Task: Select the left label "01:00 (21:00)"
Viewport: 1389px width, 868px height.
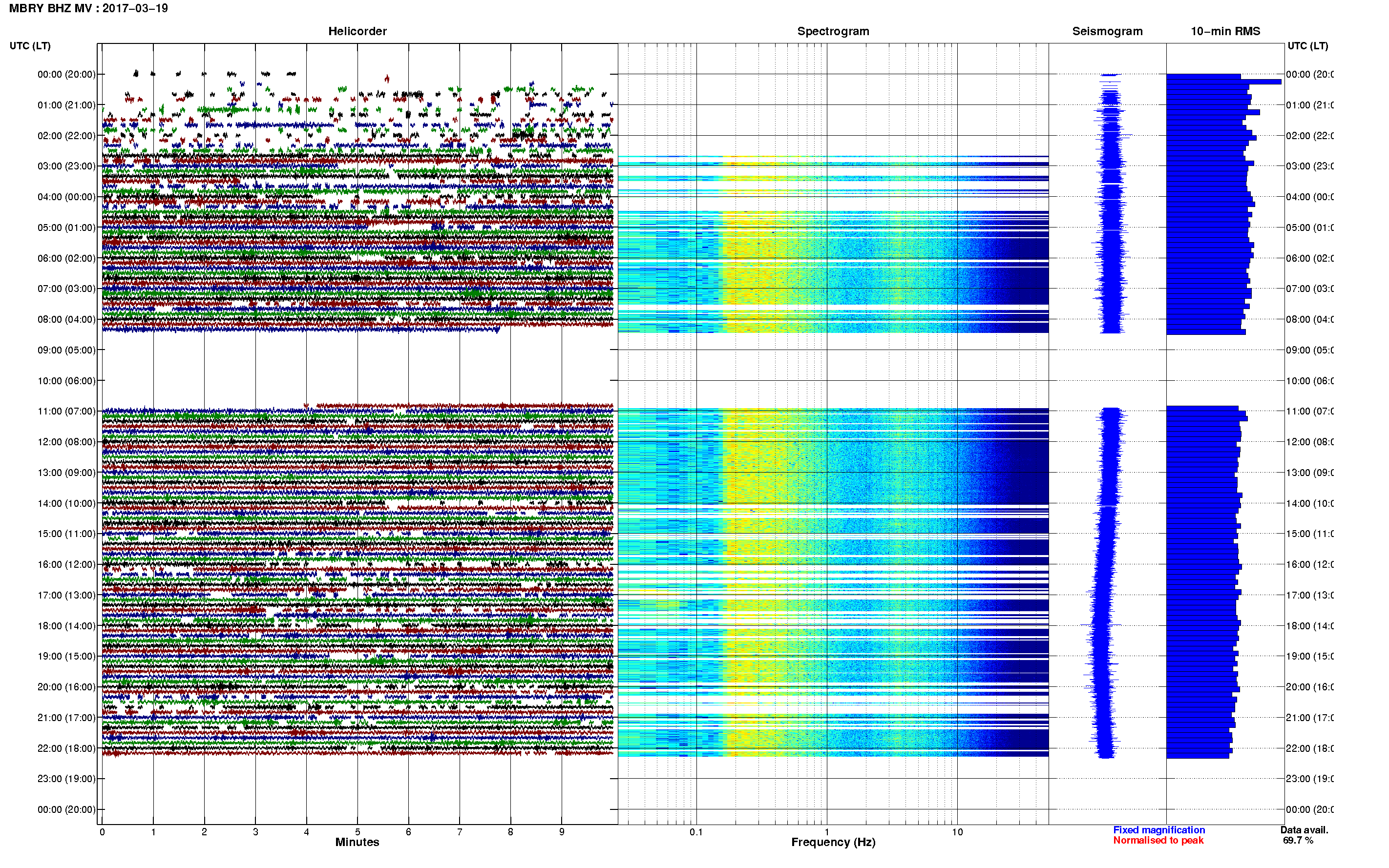Action: click(66, 105)
